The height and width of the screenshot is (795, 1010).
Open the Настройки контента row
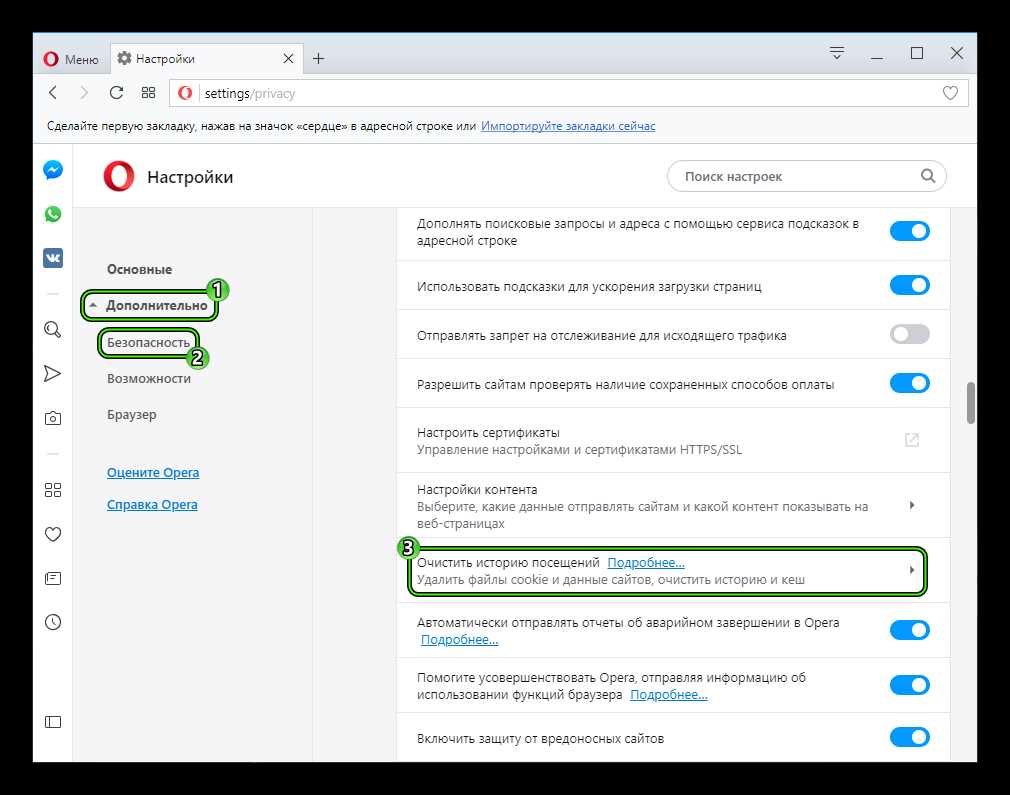[x=673, y=505]
